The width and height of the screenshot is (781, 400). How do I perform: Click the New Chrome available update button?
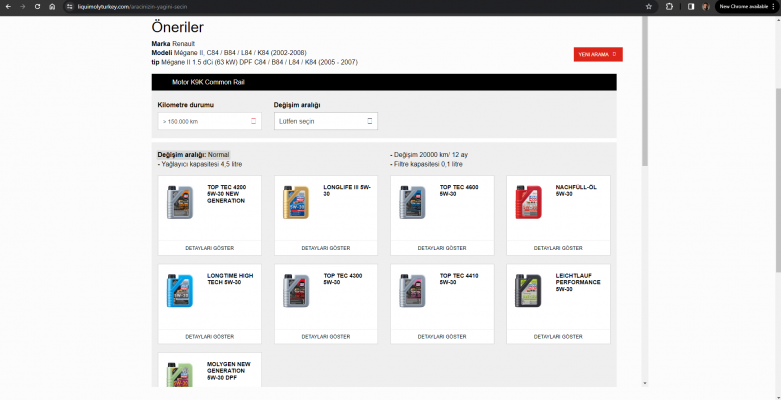(747, 7)
